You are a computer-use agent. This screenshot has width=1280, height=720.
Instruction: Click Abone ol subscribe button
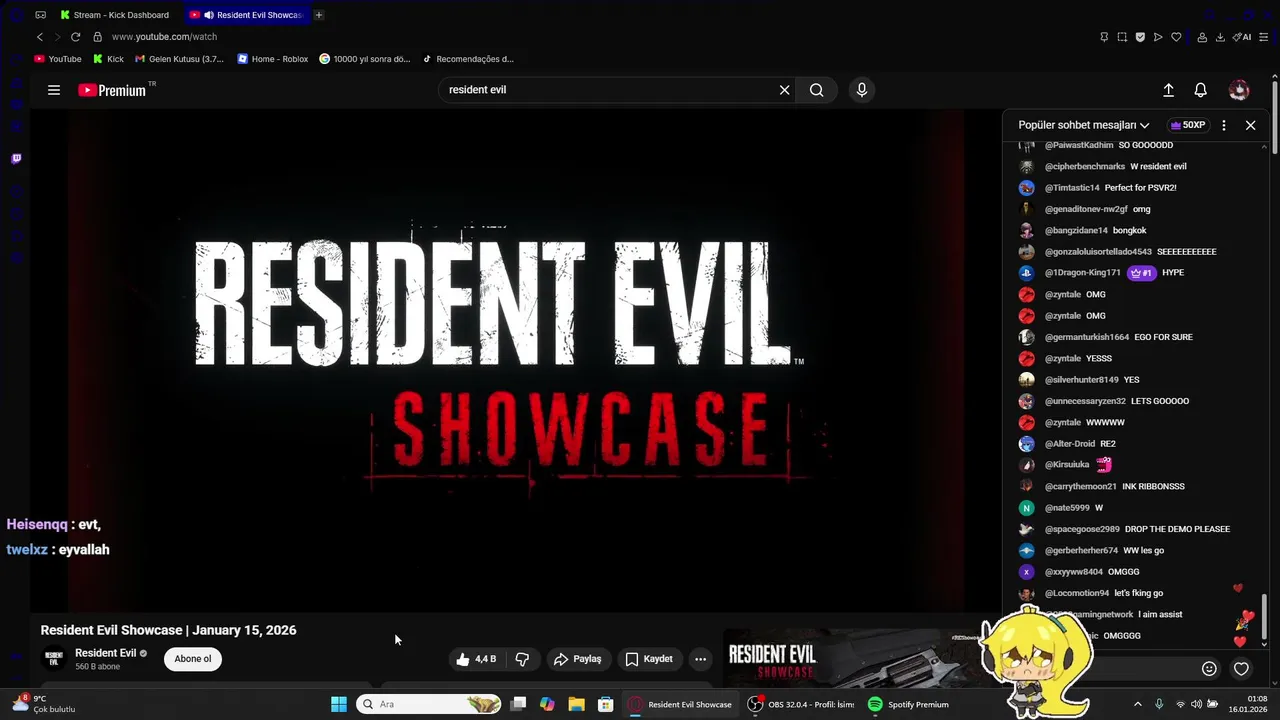coord(193,659)
